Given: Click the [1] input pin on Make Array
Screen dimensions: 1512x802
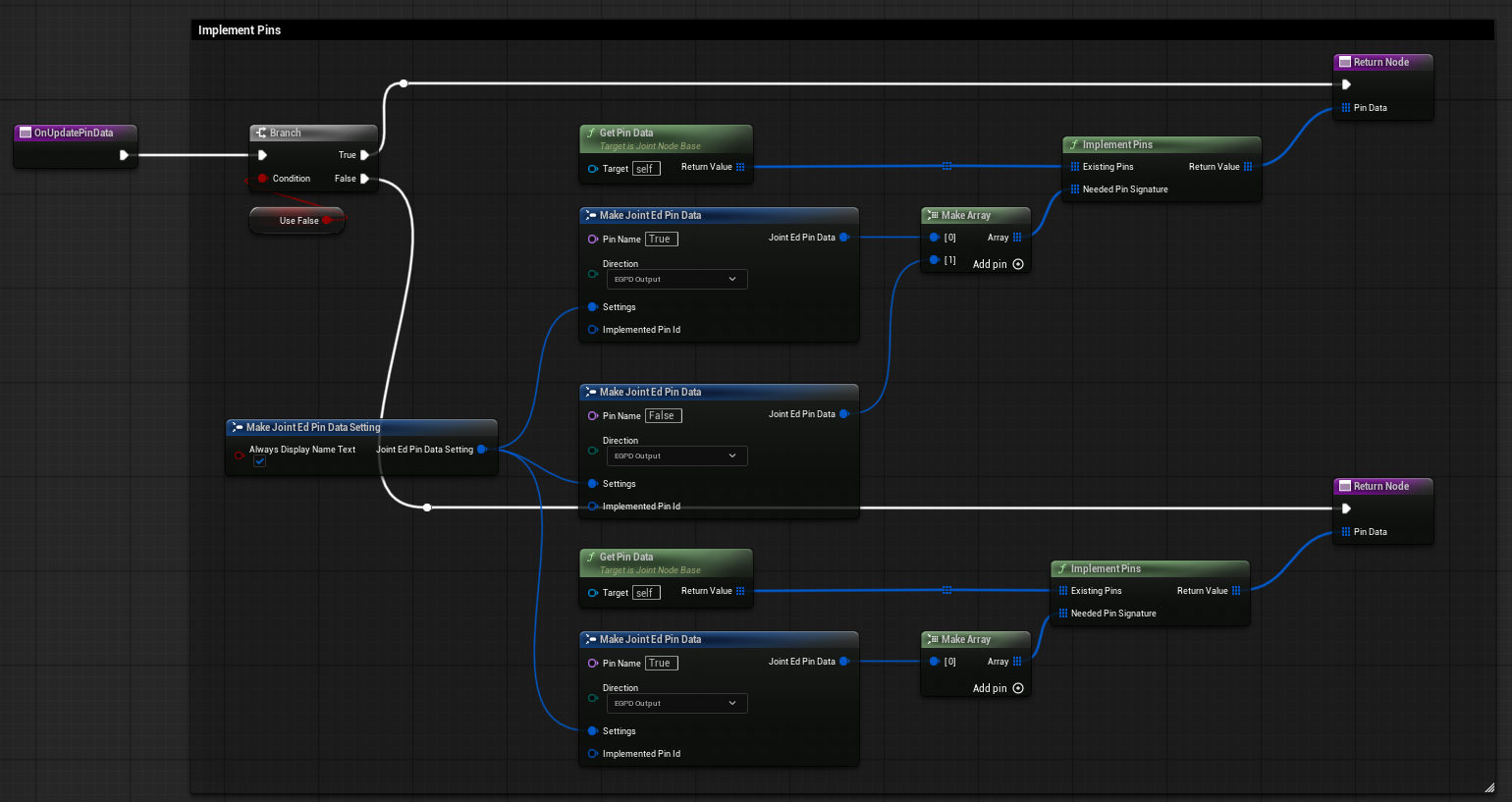Looking at the screenshot, I should pos(935,260).
